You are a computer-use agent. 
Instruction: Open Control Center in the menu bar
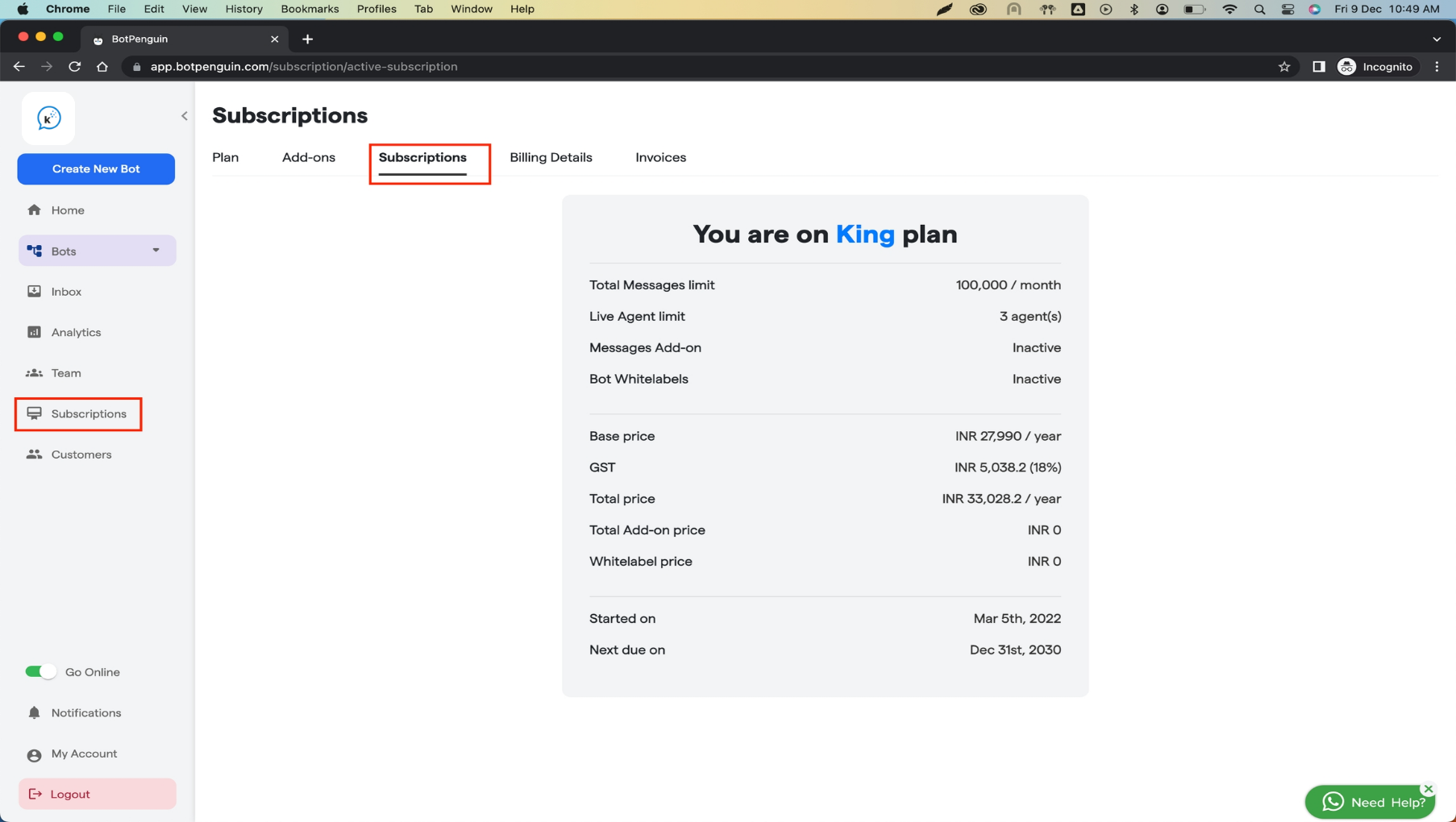[1288, 9]
